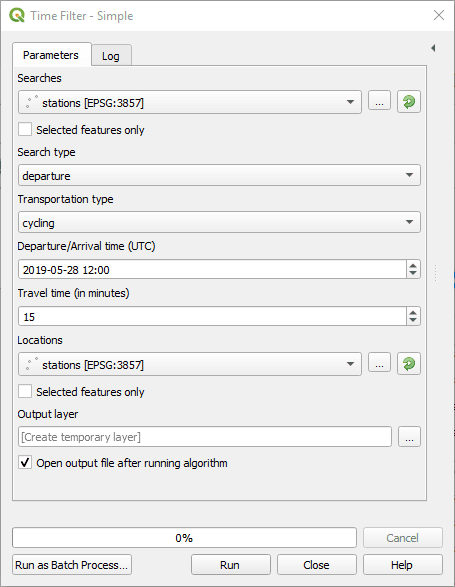Expand the Search type departure dropdown
This screenshot has height=587, width=455.
(x=219, y=175)
